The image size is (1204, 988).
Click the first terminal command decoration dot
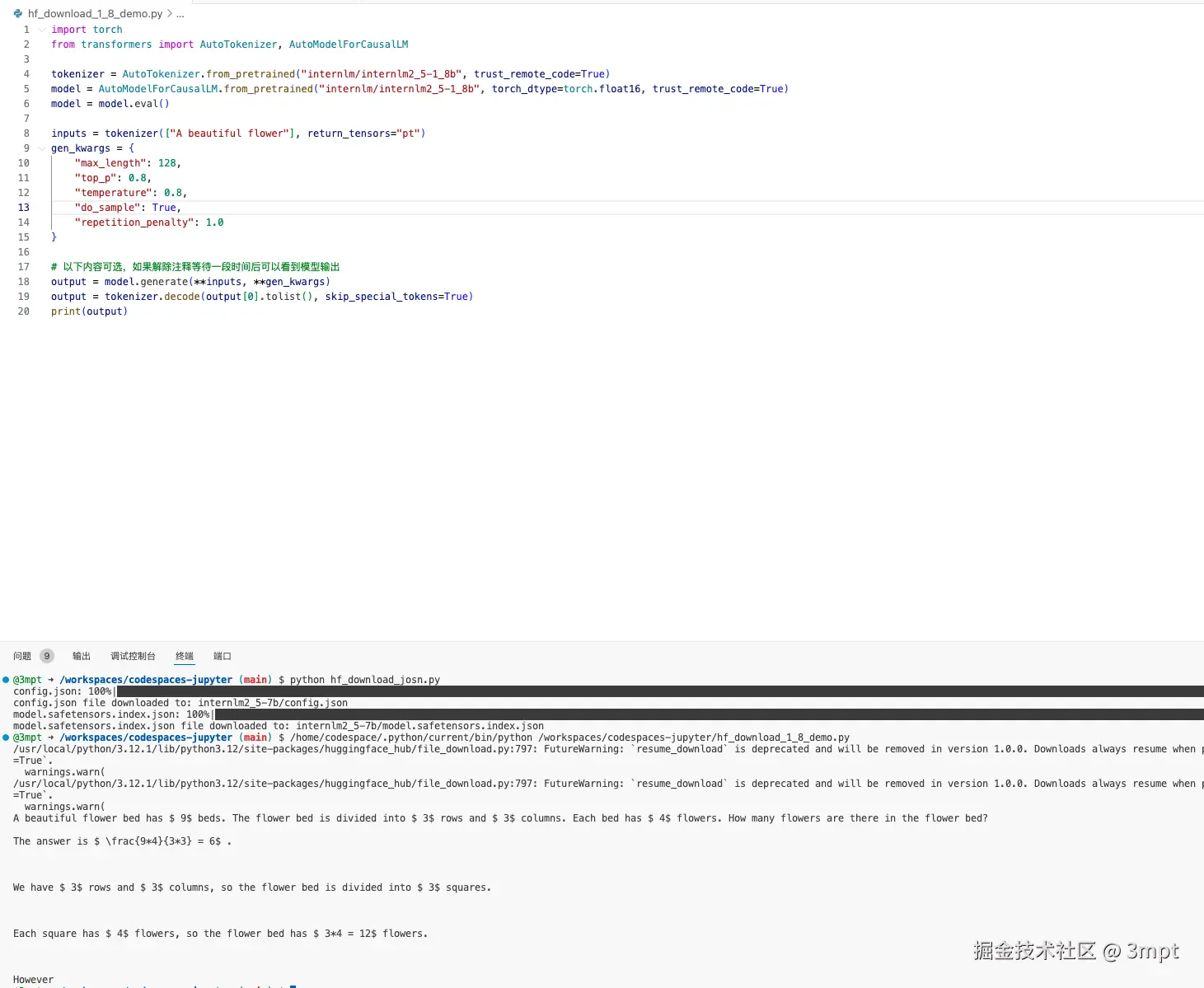pyautogui.click(x=6, y=680)
